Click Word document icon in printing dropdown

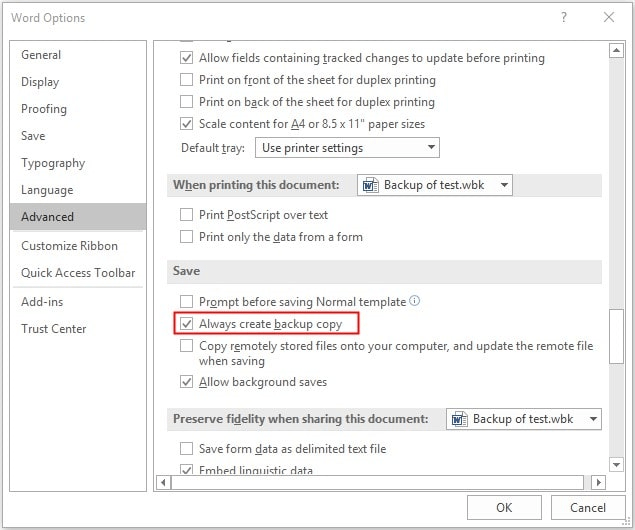[x=370, y=185]
